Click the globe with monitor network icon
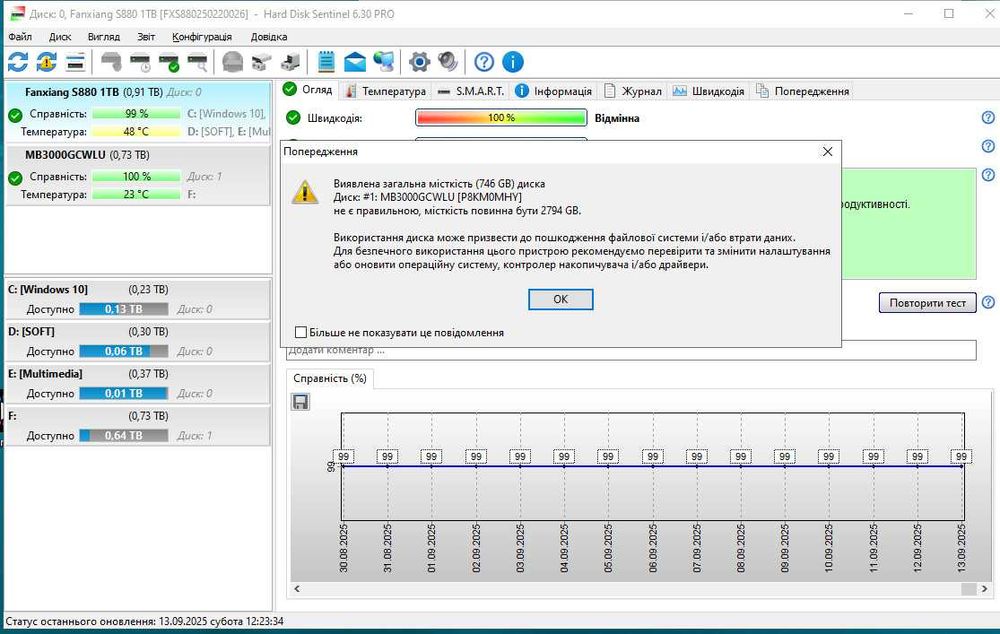 (x=384, y=62)
